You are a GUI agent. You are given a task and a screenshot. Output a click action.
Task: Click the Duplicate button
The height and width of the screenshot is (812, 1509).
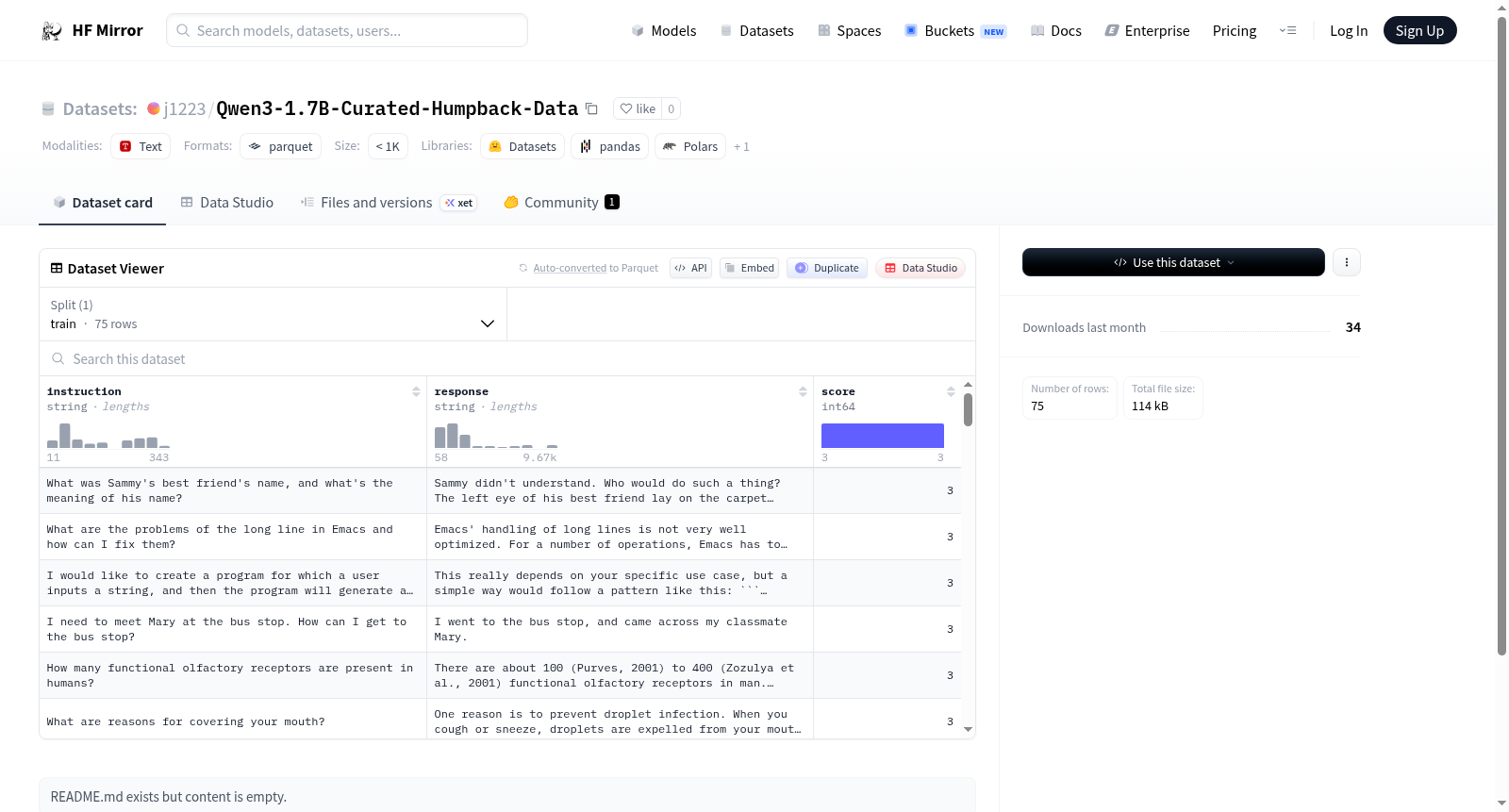[x=827, y=268]
